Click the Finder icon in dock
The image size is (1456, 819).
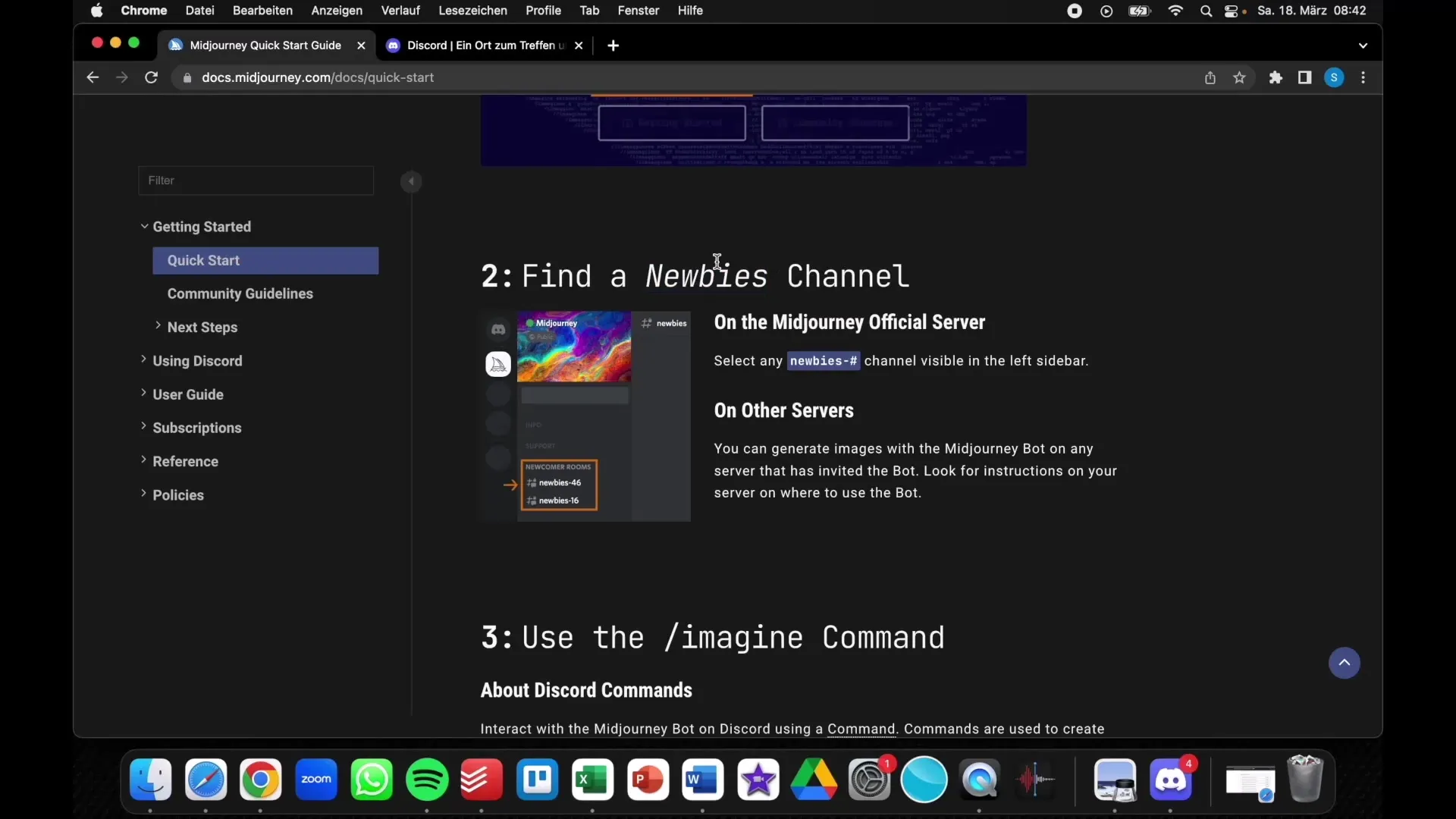click(x=150, y=779)
